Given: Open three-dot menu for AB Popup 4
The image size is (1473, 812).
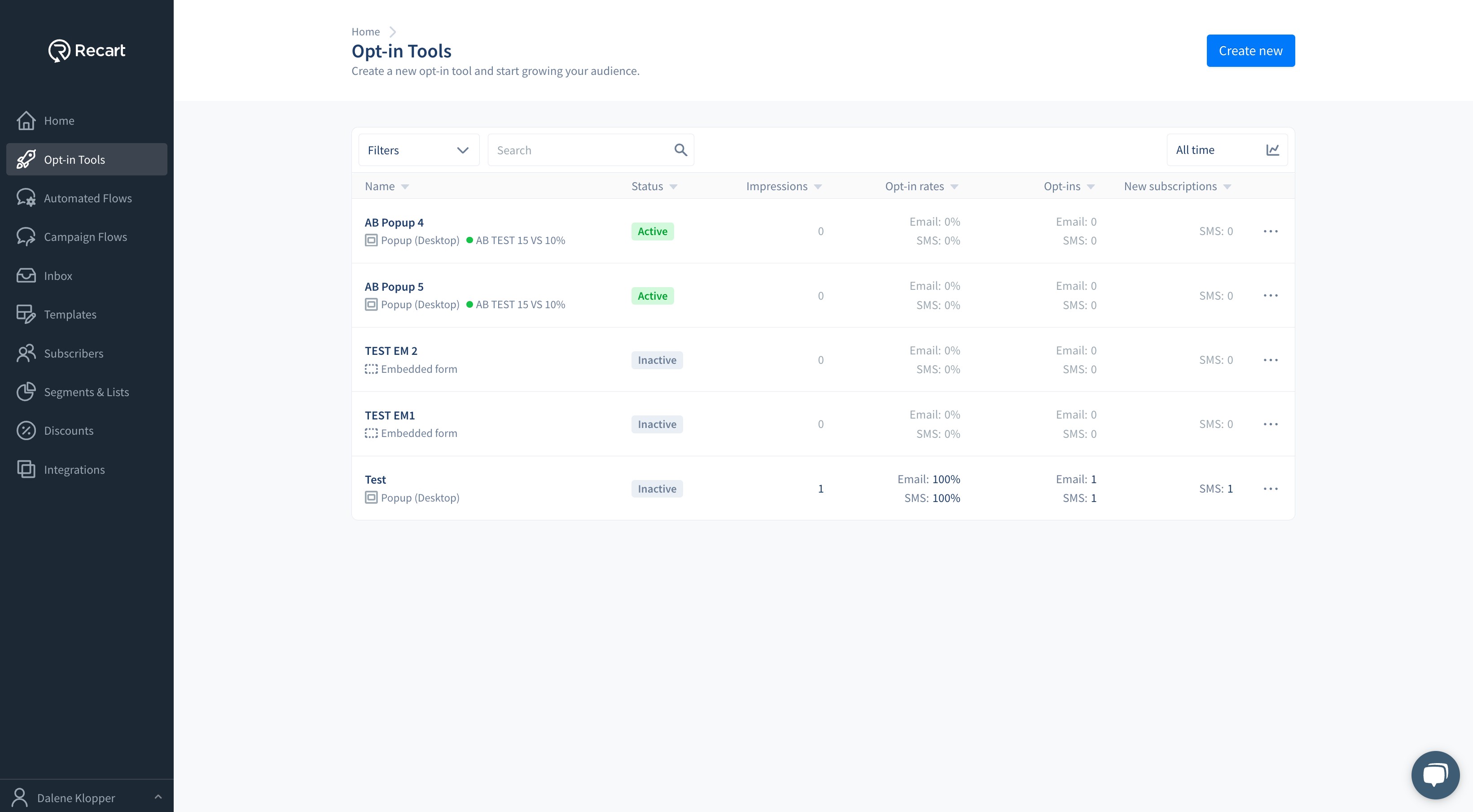Looking at the screenshot, I should pos(1271,231).
